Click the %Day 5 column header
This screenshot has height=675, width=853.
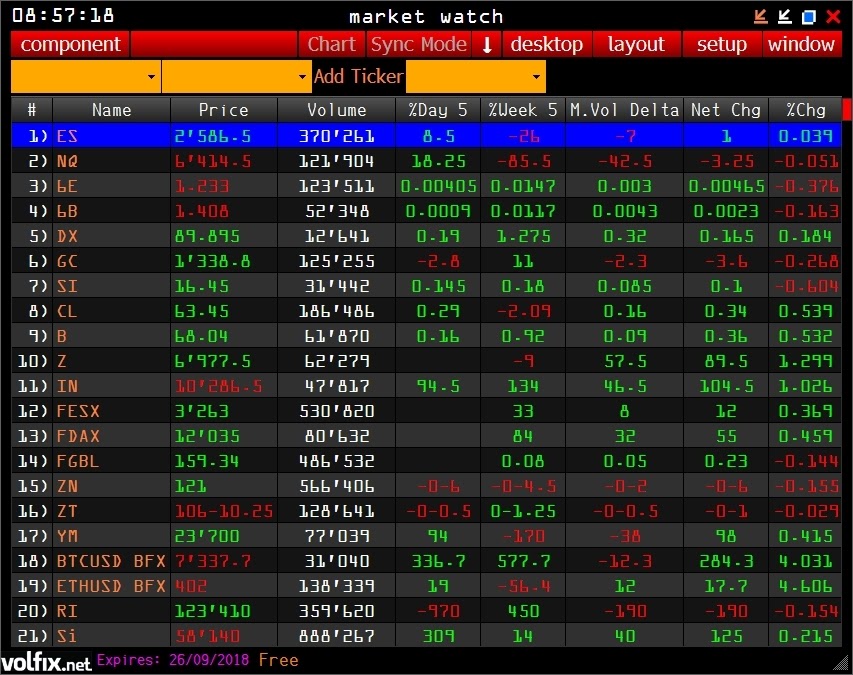point(438,110)
